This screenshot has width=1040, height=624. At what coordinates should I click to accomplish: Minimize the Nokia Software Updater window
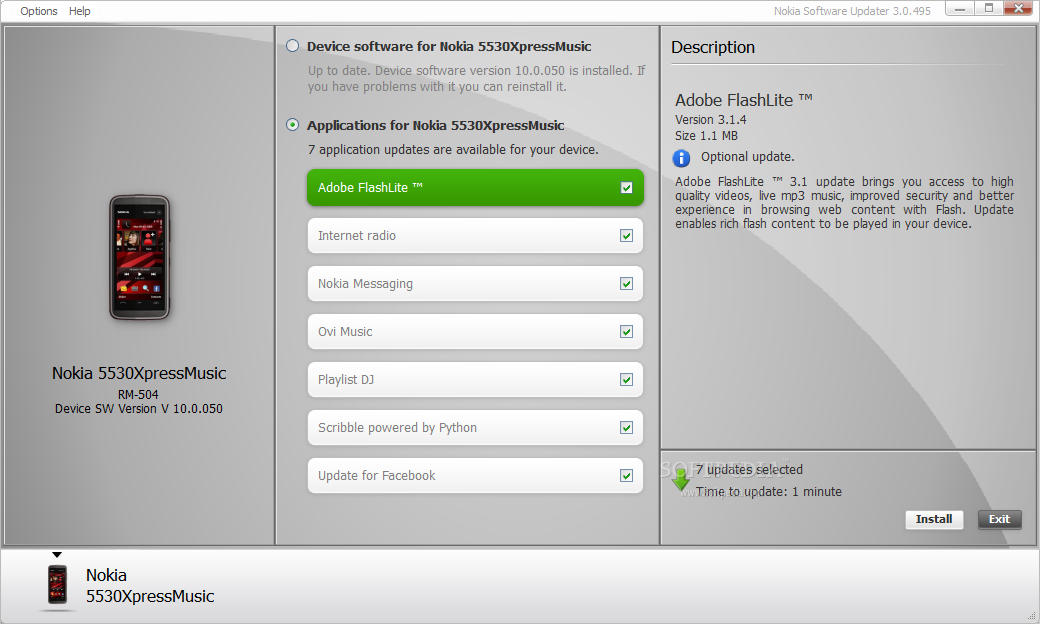point(960,9)
